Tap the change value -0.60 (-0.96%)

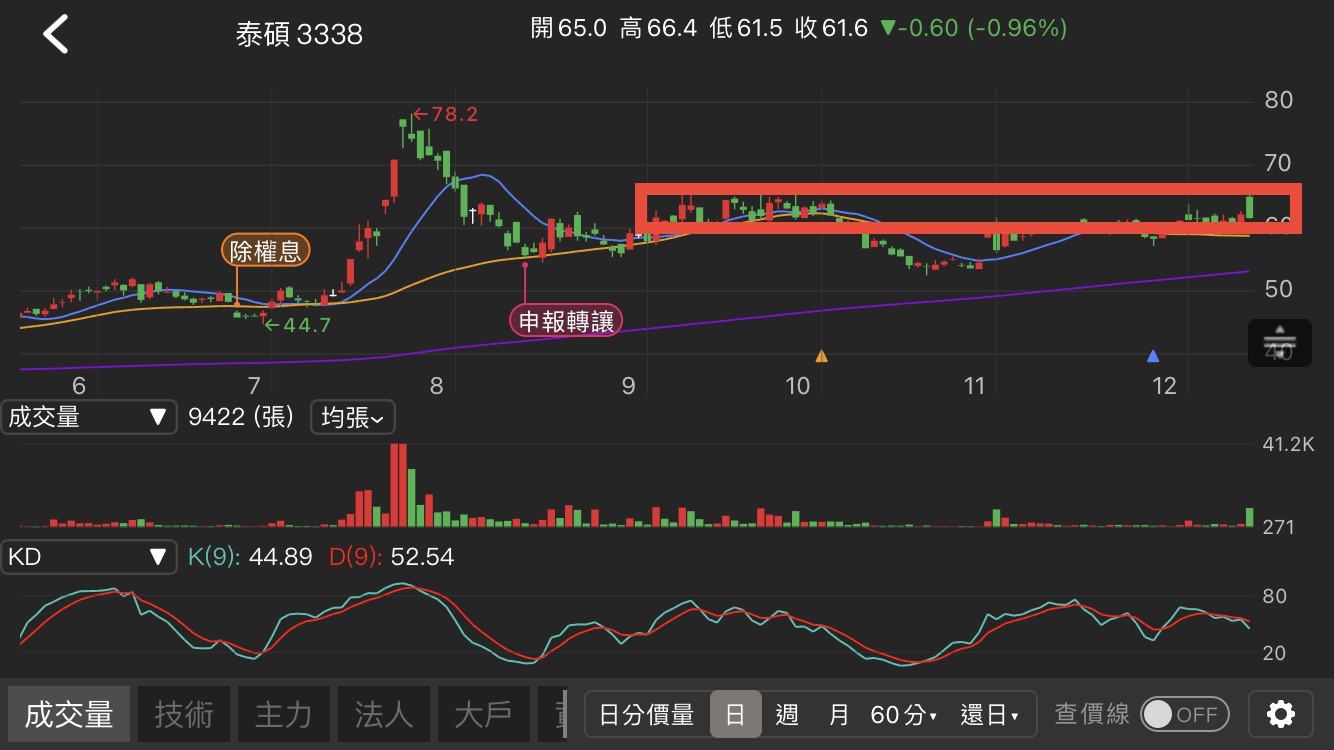click(x=973, y=28)
